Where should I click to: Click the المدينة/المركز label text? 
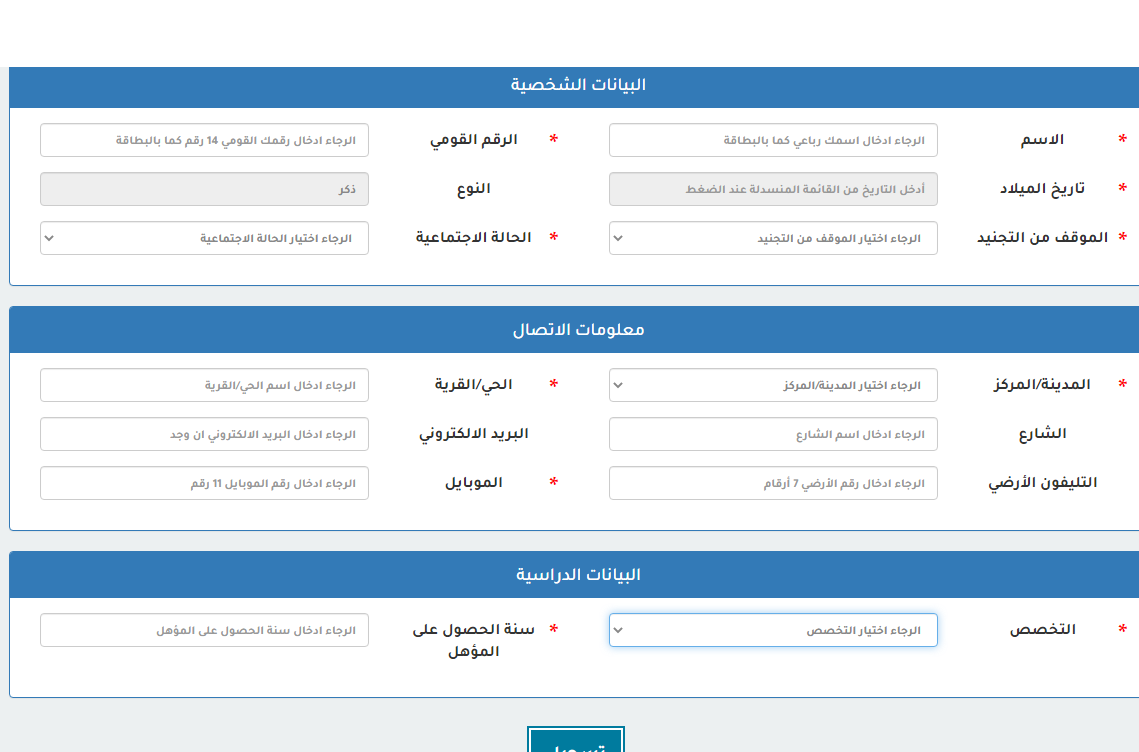point(1042,384)
